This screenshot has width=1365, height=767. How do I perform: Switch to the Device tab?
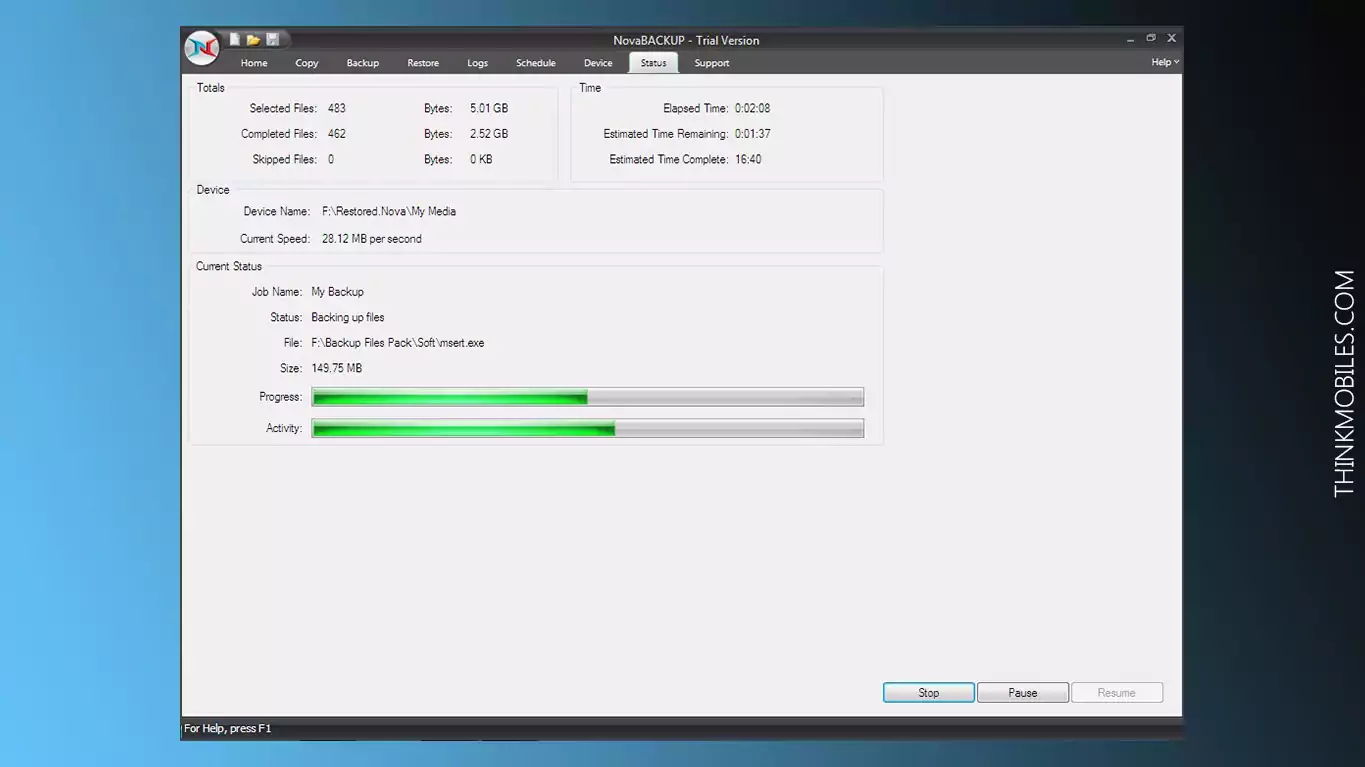point(598,63)
